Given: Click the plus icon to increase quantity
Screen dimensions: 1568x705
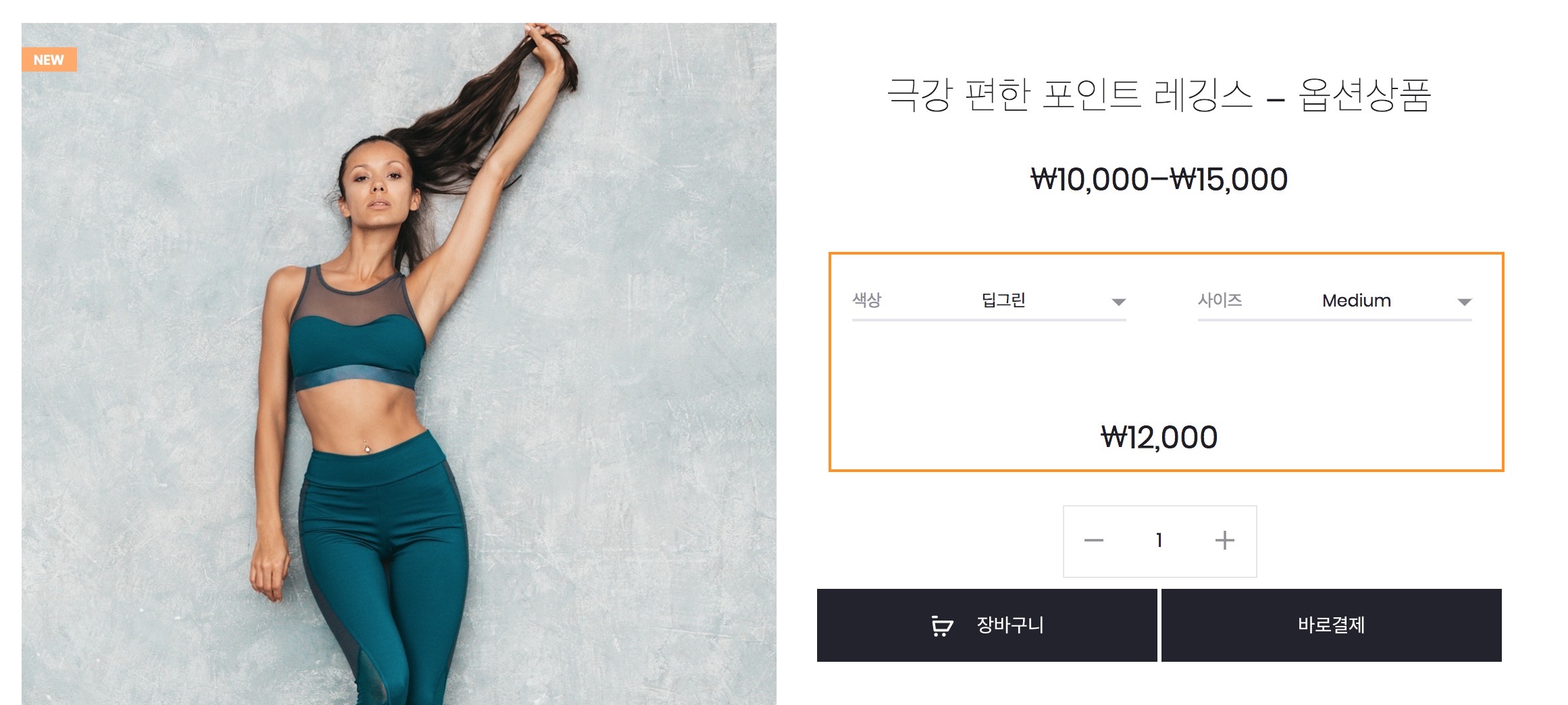Looking at the screenshot, I should (1224, 540).
